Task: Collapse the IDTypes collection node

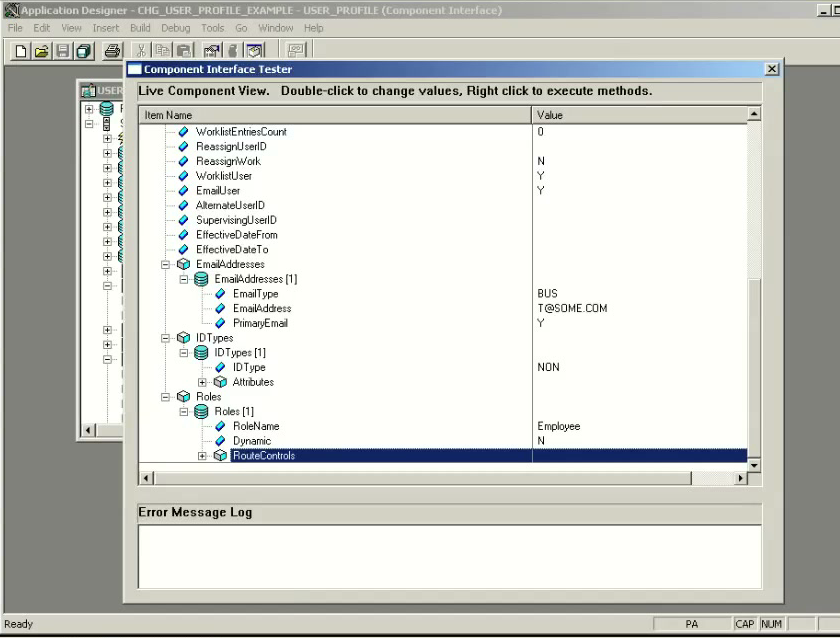Action: point(166,338)
